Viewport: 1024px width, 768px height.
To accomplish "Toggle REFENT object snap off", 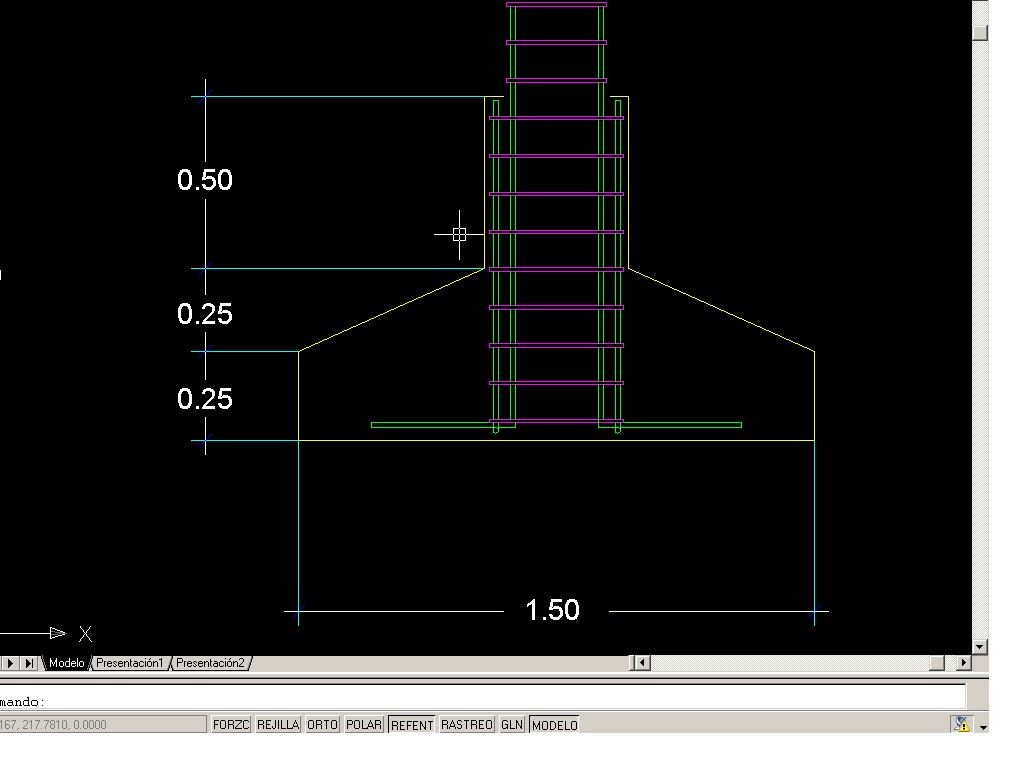I will (x=412, y=724).
